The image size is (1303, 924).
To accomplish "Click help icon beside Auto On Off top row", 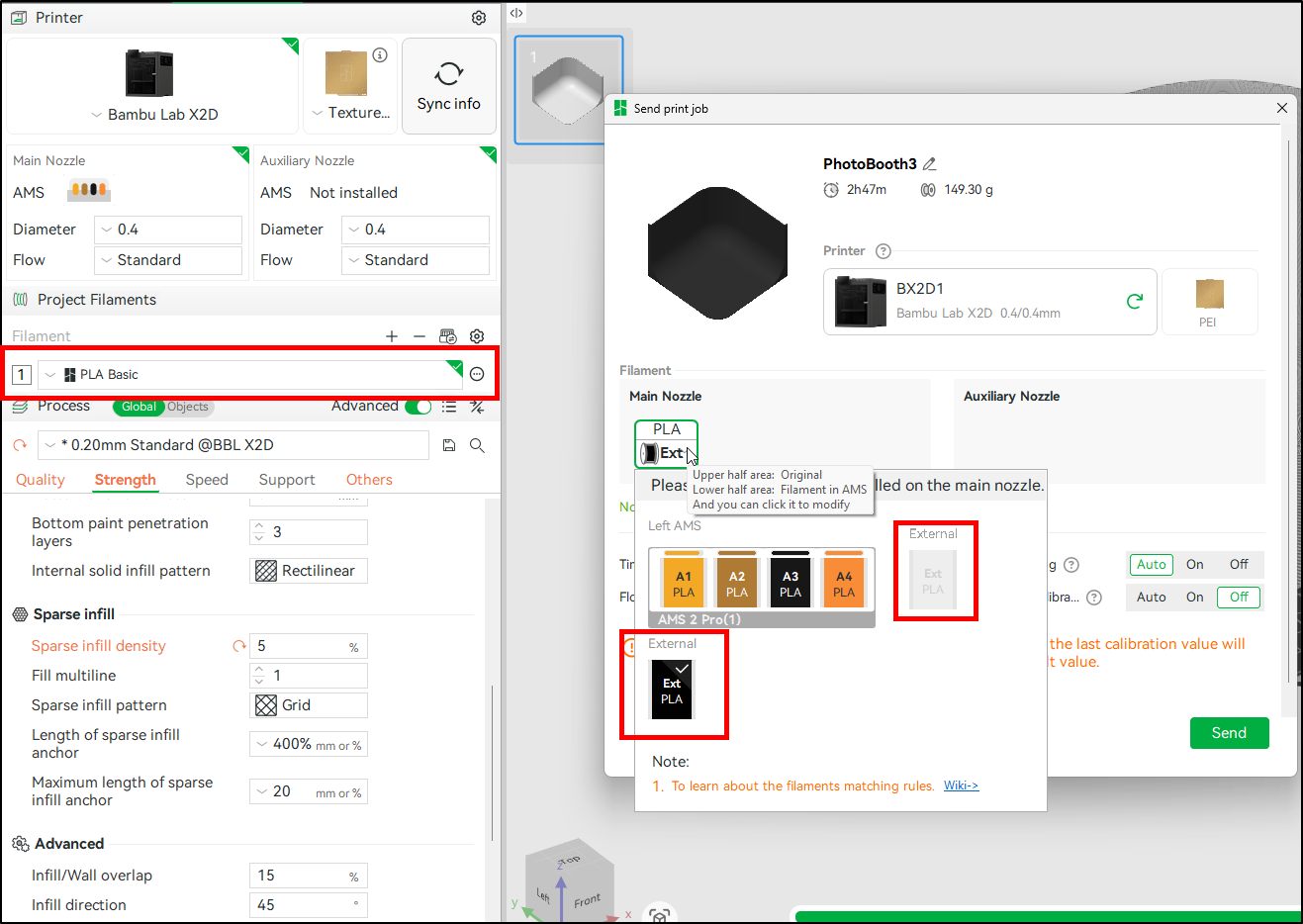I will 1071,565.
